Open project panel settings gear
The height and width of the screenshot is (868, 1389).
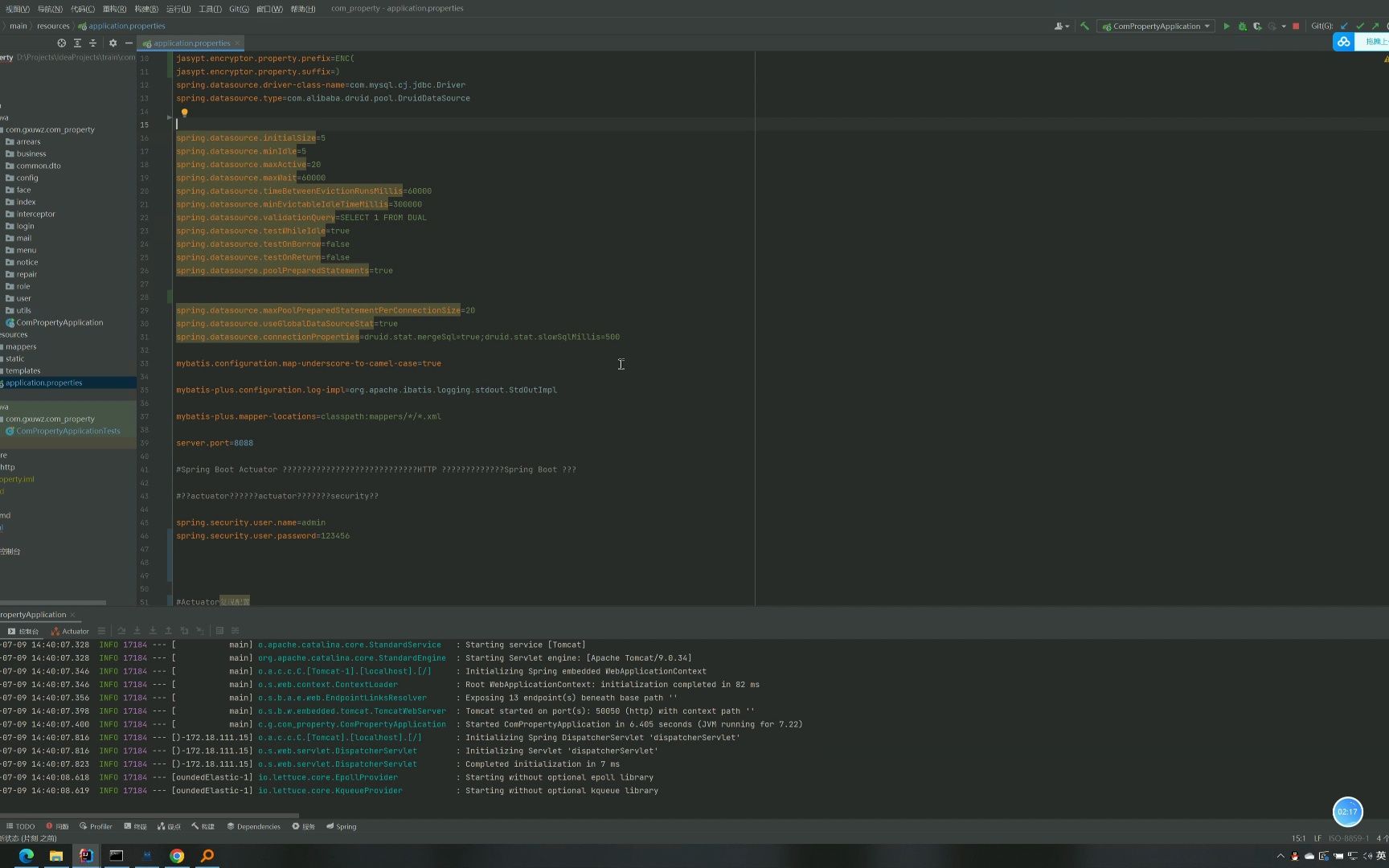(113, 43)
